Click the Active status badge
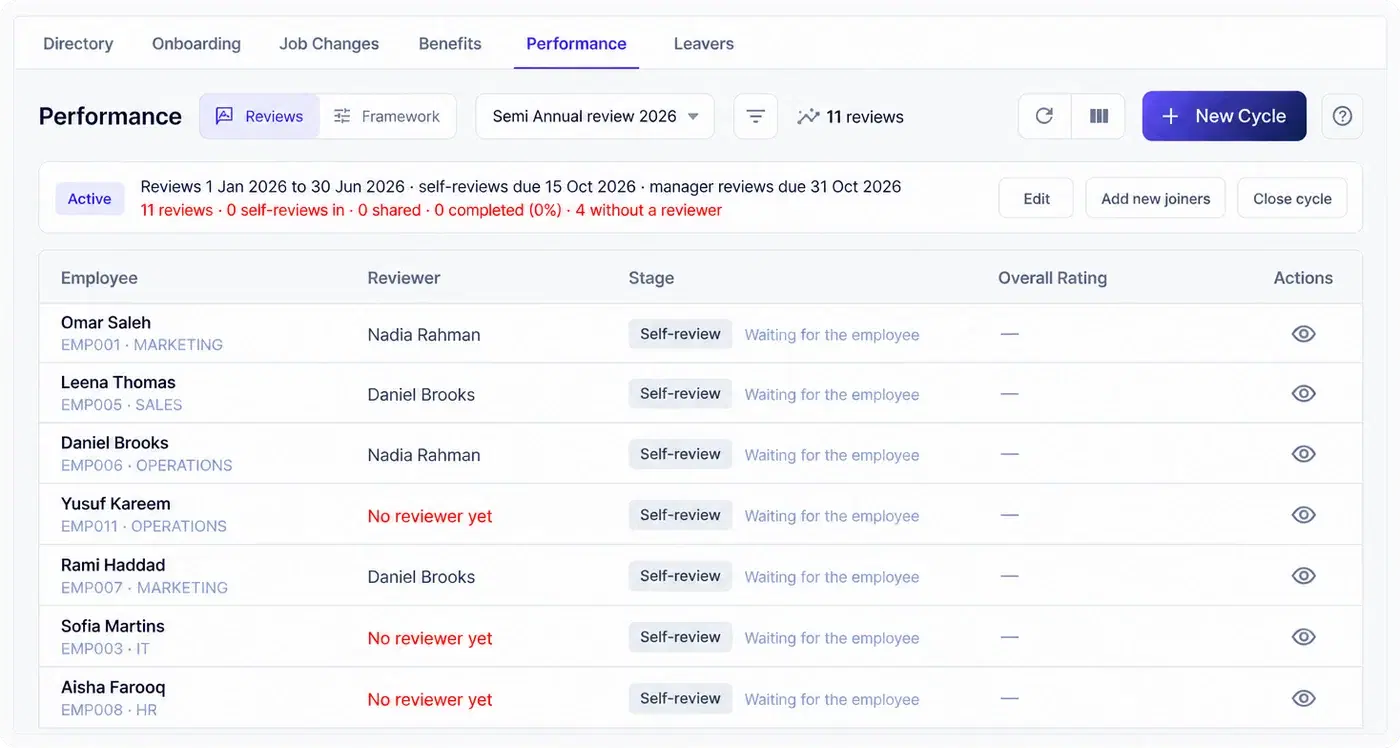This screenshot has width=1400, height=748. click(x=89, y=198)
